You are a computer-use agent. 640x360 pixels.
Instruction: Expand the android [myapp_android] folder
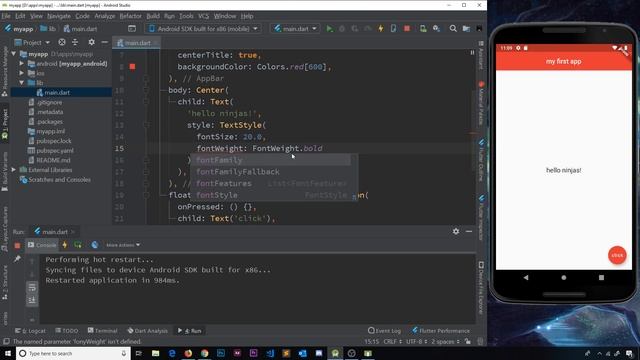(22, 64)
